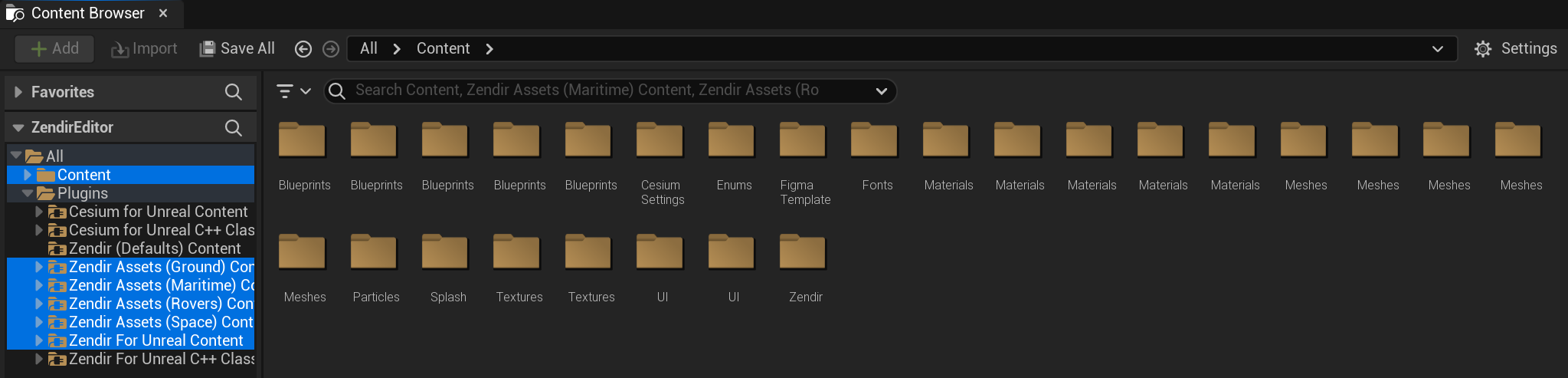Expand the Favorites section
This screenshot has height=378, width=1568.
pyautogui.click(x=18, y=92)
